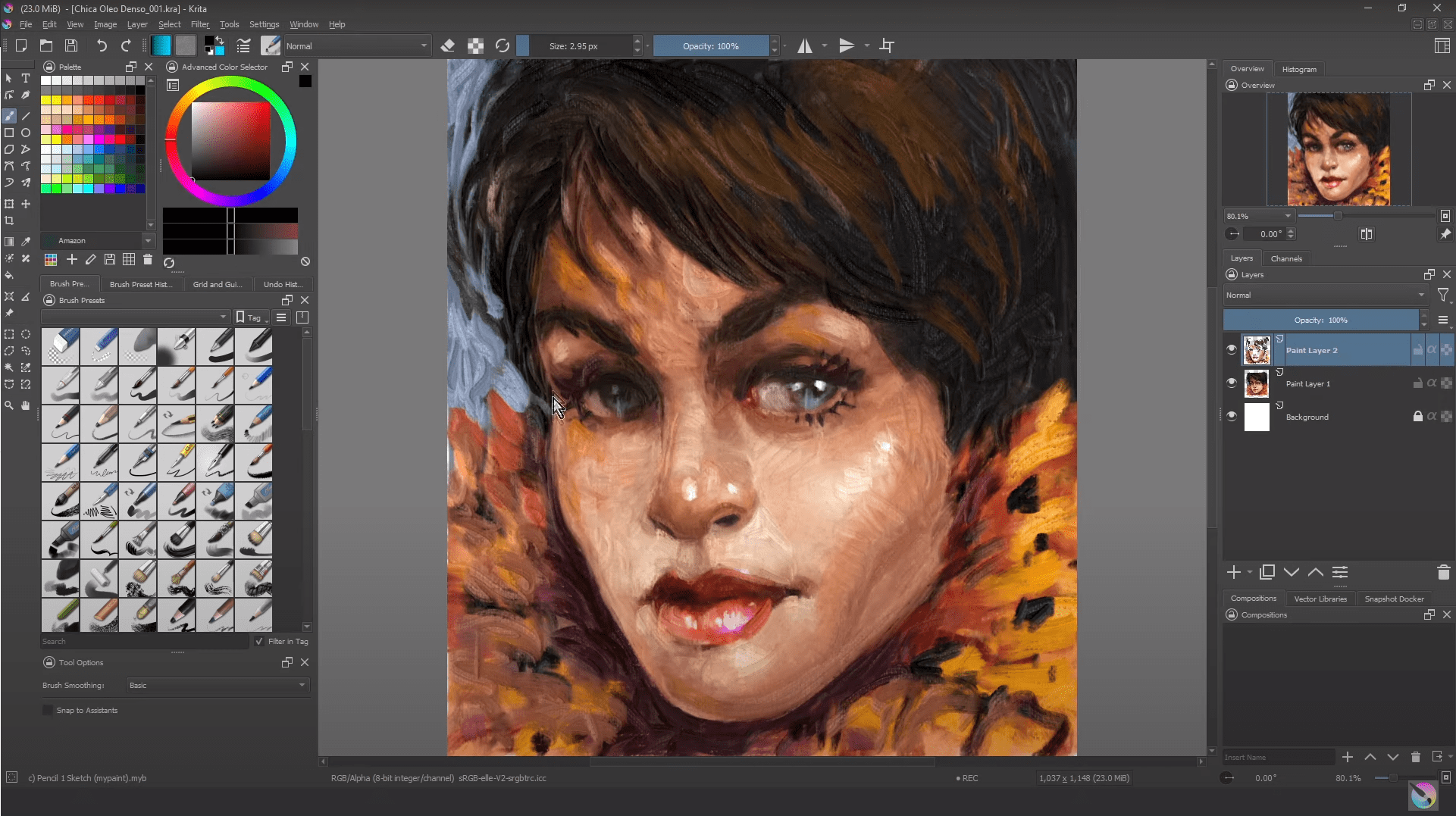The image size is (1456, 816).
Task: Open the Edit Brush Settings icon
Action: click(x=243, y=45)
